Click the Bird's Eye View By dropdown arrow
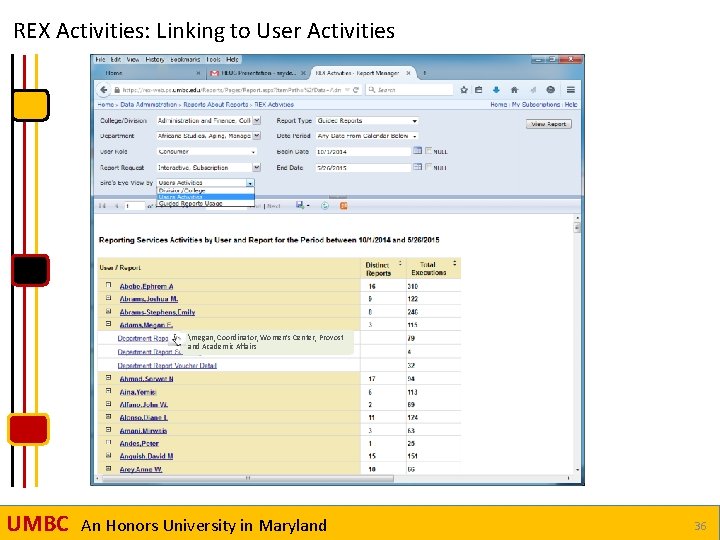 (x=250, y=183)
